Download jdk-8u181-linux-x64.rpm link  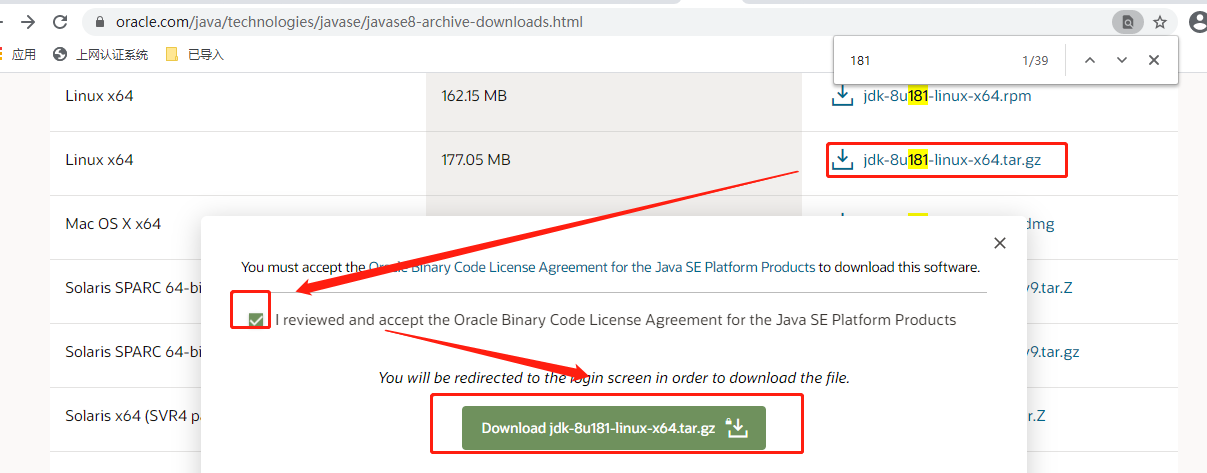click(947, 96)
